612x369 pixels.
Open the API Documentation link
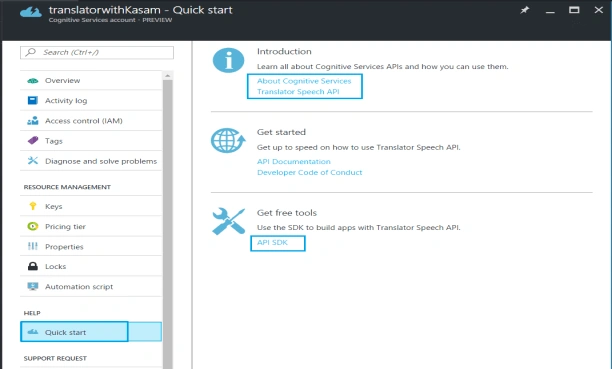coord(294,161)
